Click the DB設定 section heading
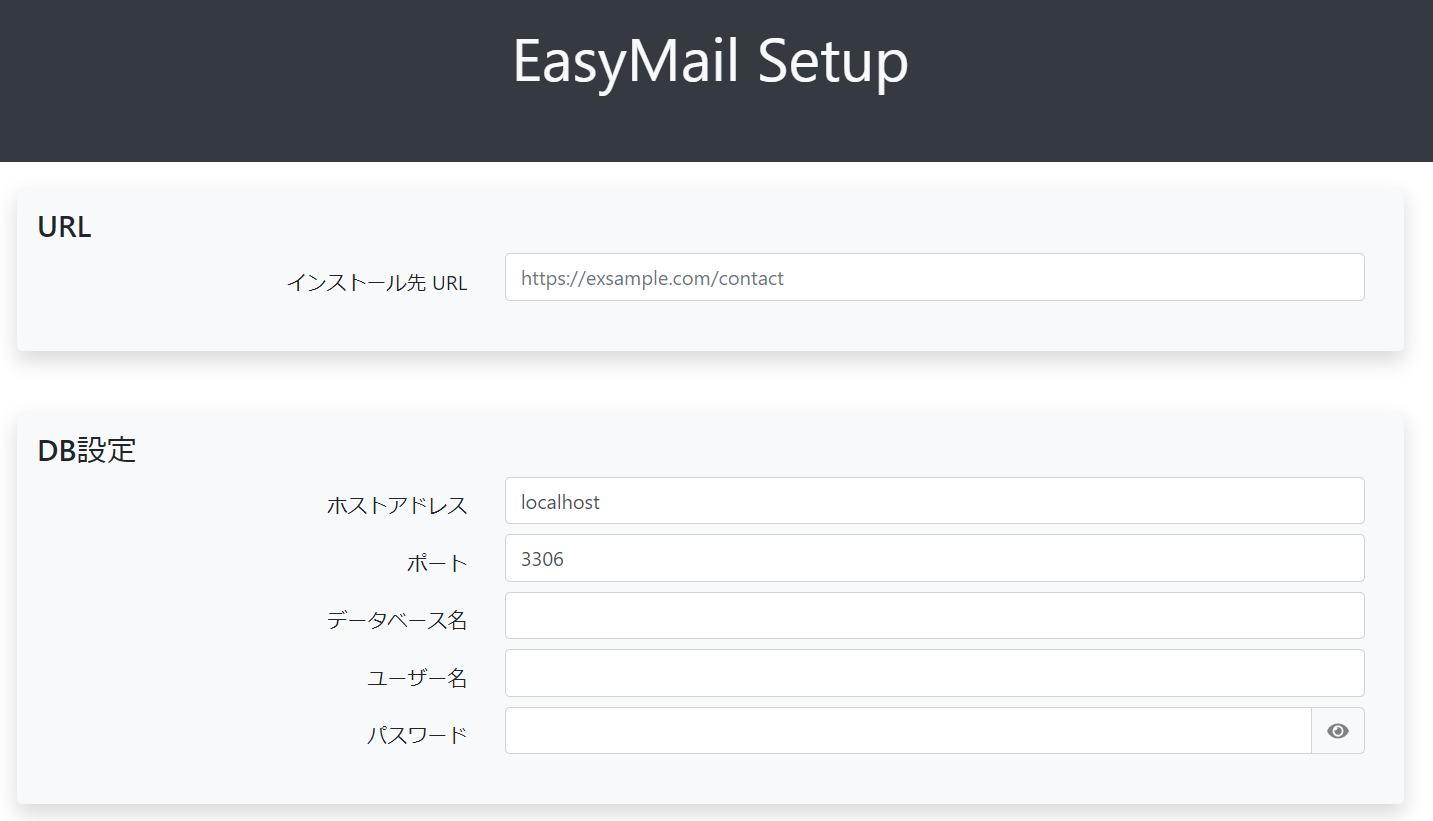The image size is (1433, 821). tap(86, 450)
